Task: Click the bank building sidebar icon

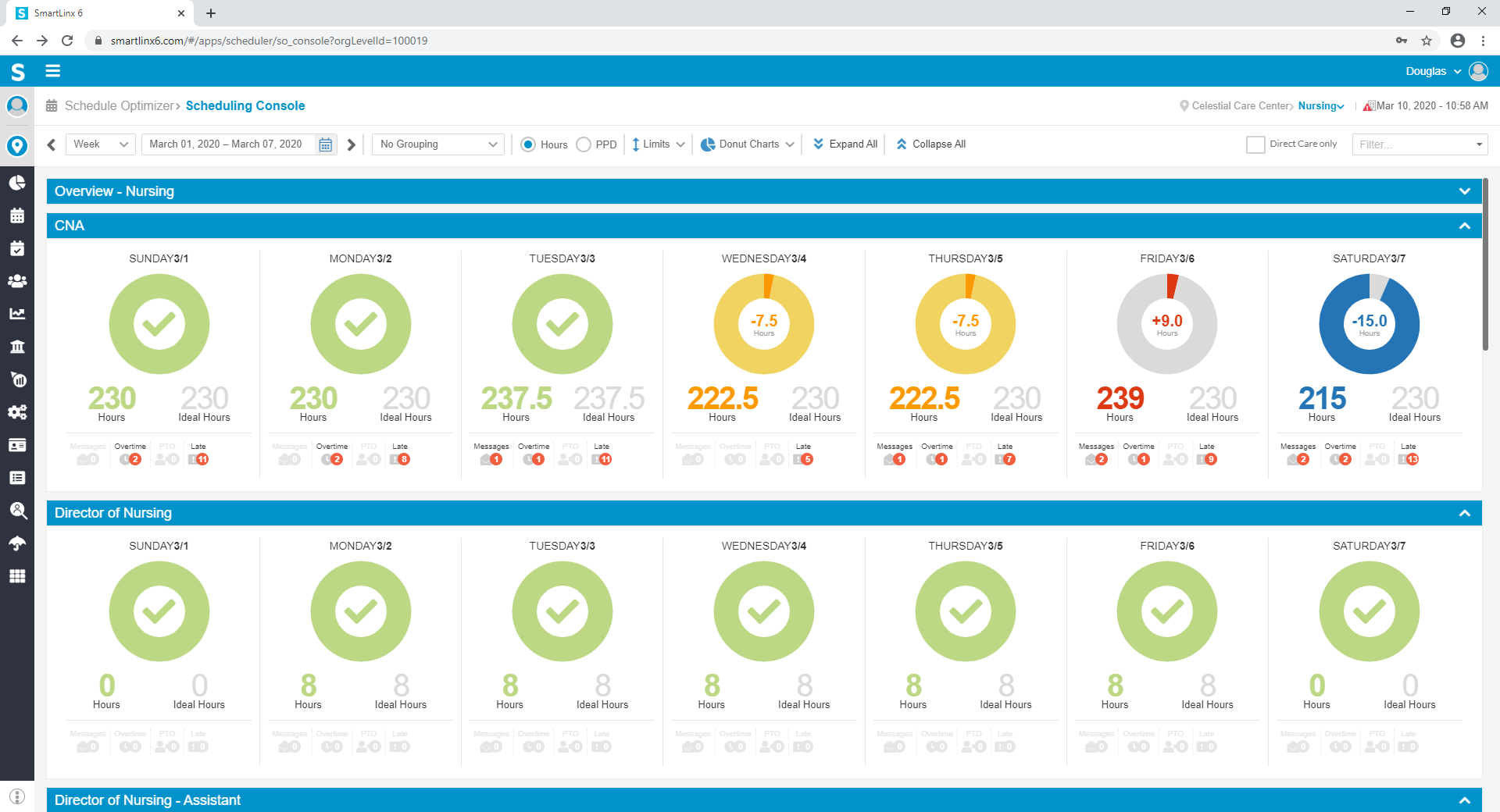Action: point(17,347)
